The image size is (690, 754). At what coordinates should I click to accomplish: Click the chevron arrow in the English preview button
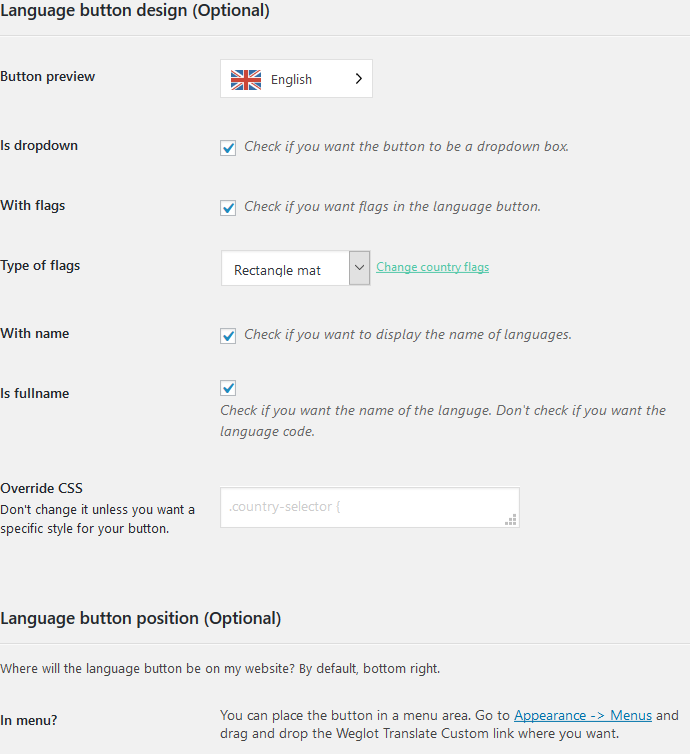coord(358,79)
